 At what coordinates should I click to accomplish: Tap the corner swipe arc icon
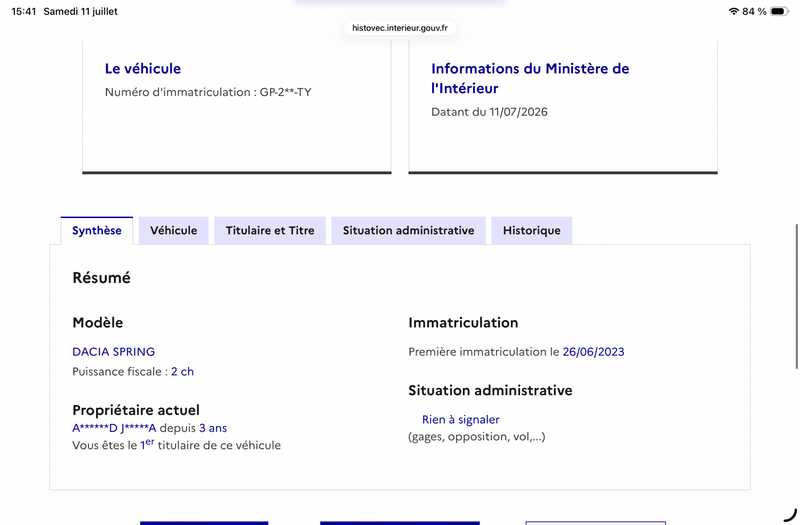[x=790, y=515]
